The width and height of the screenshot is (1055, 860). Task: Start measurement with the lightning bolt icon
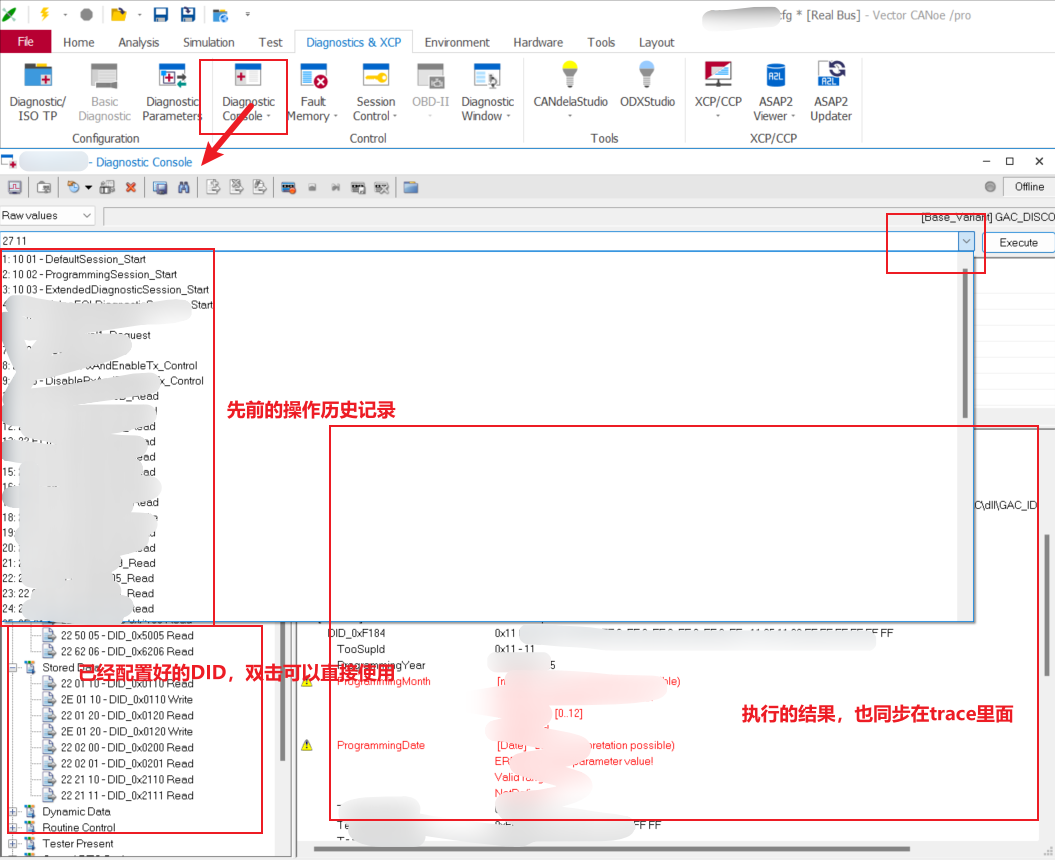click(x=45, y=14)
